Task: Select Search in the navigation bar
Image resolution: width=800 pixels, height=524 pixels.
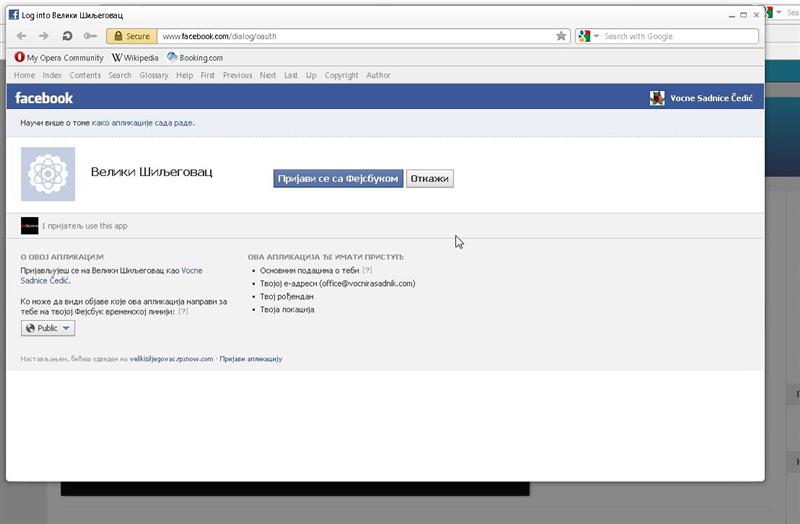Action: pos(120,75)
